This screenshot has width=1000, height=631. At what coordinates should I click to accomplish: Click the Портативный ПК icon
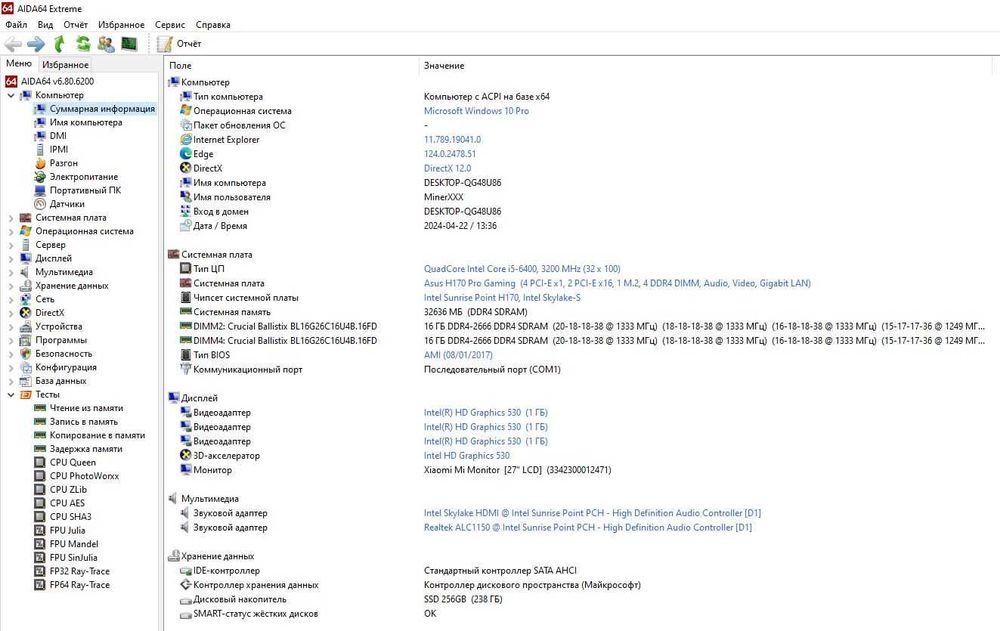40,190
